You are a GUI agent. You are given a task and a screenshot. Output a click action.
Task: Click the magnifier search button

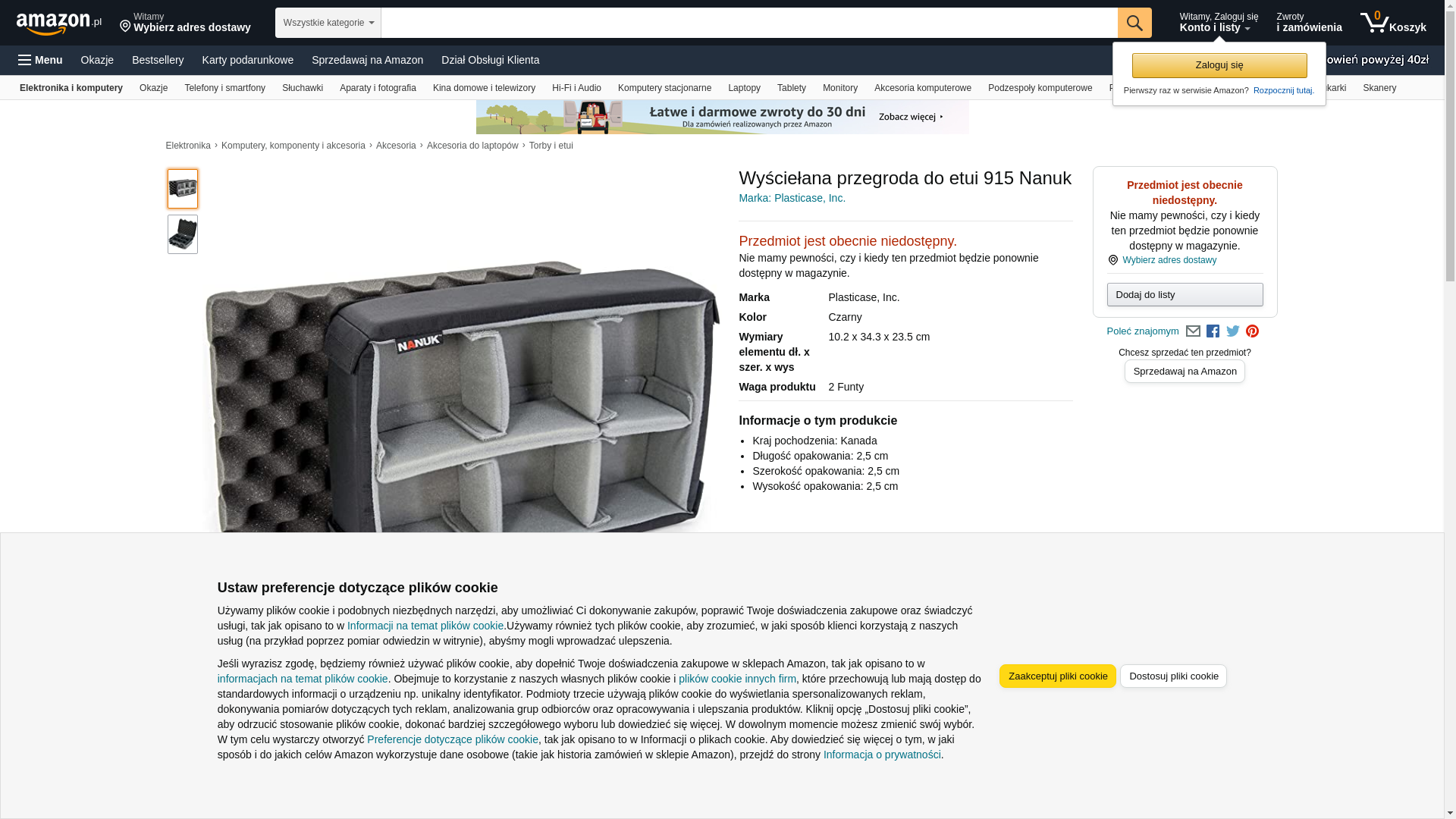pos(1134,23)
